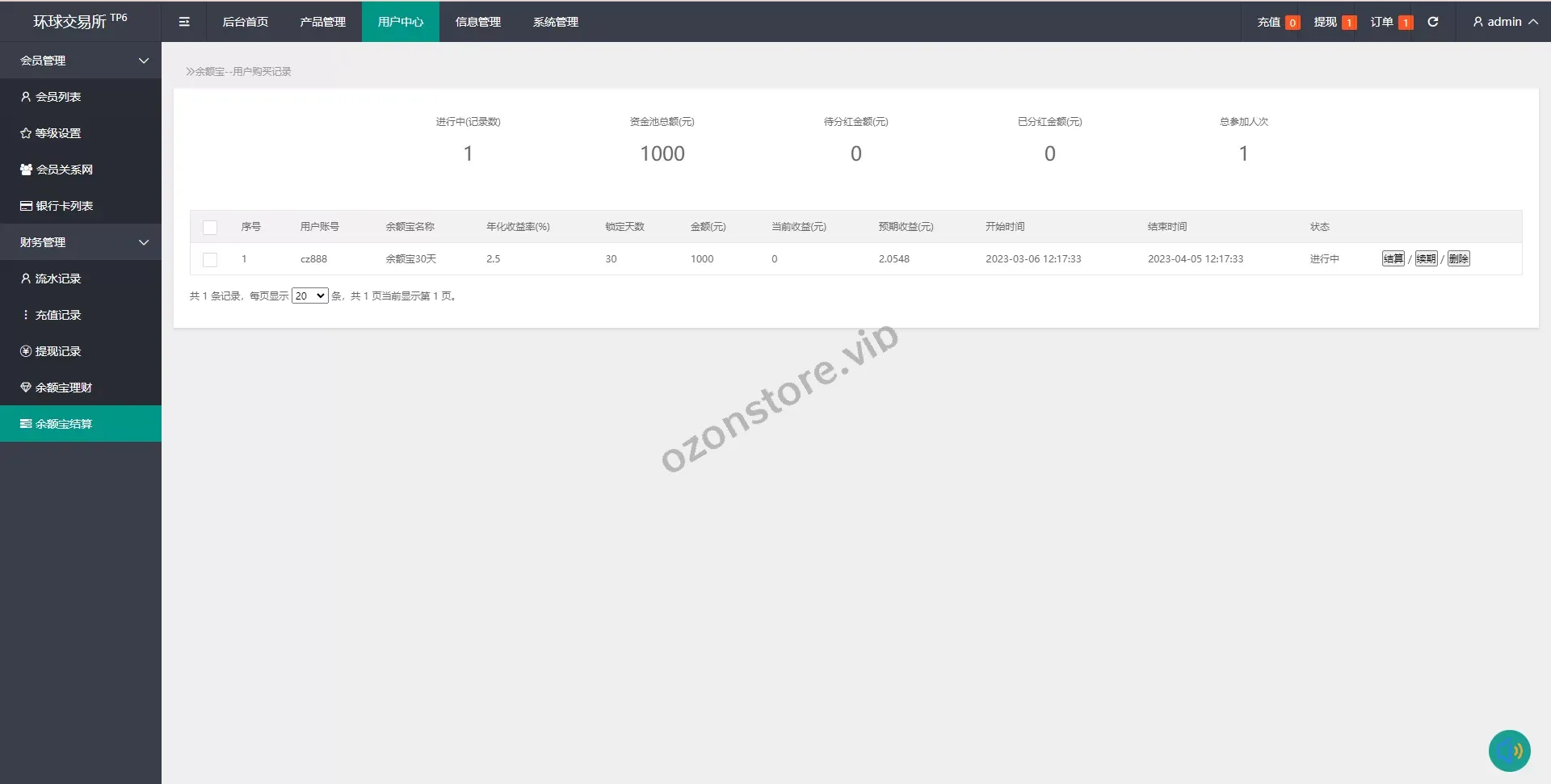The width and height of the screenshot is (1551, 784).
Task: Open the 系统管理 top menu
Action: (x=555, y=22)
